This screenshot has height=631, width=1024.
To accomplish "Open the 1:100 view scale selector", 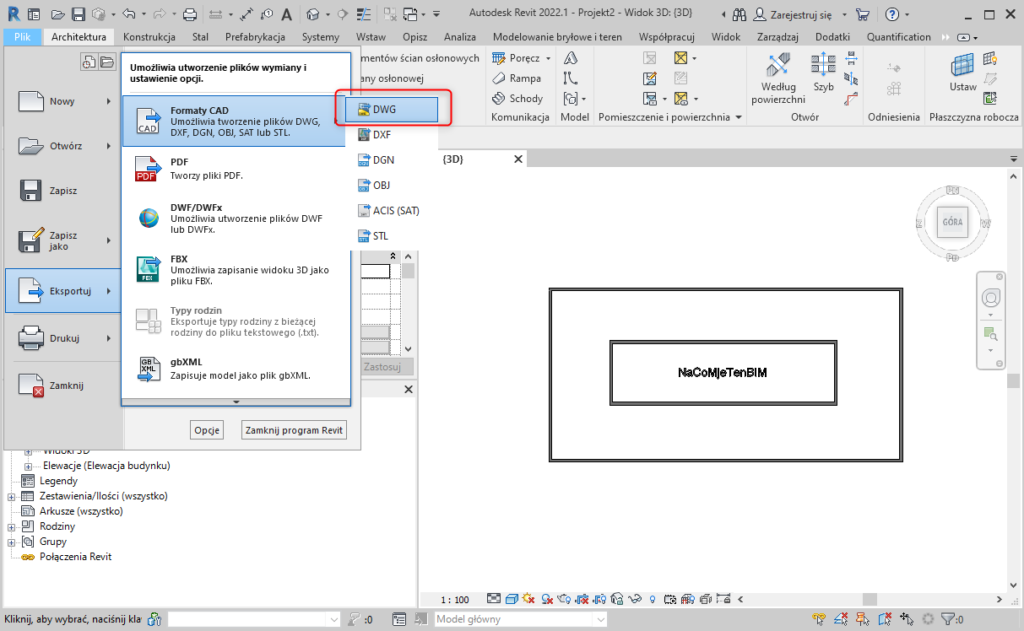I will pos(455,599).
